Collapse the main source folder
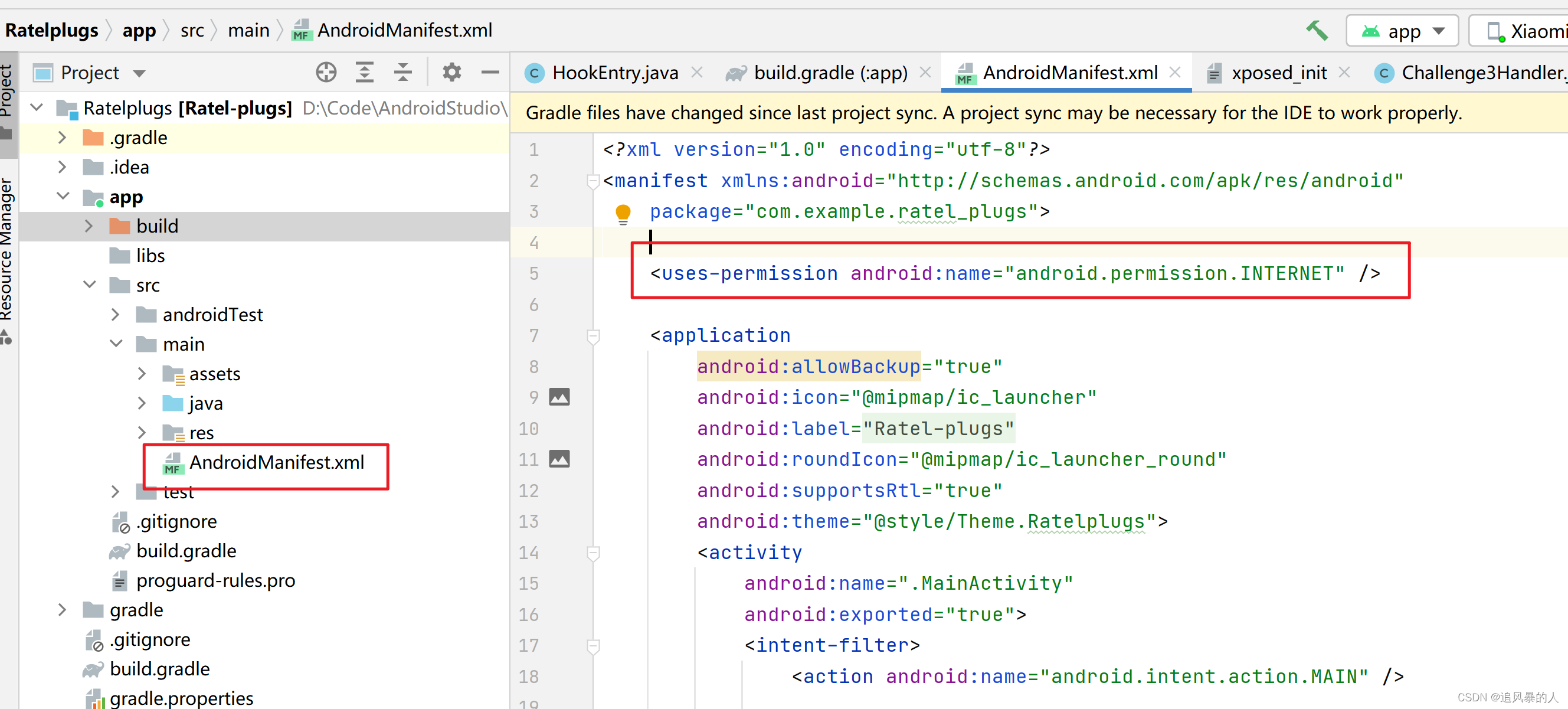 pyautogui.click(x=116, y=344)
